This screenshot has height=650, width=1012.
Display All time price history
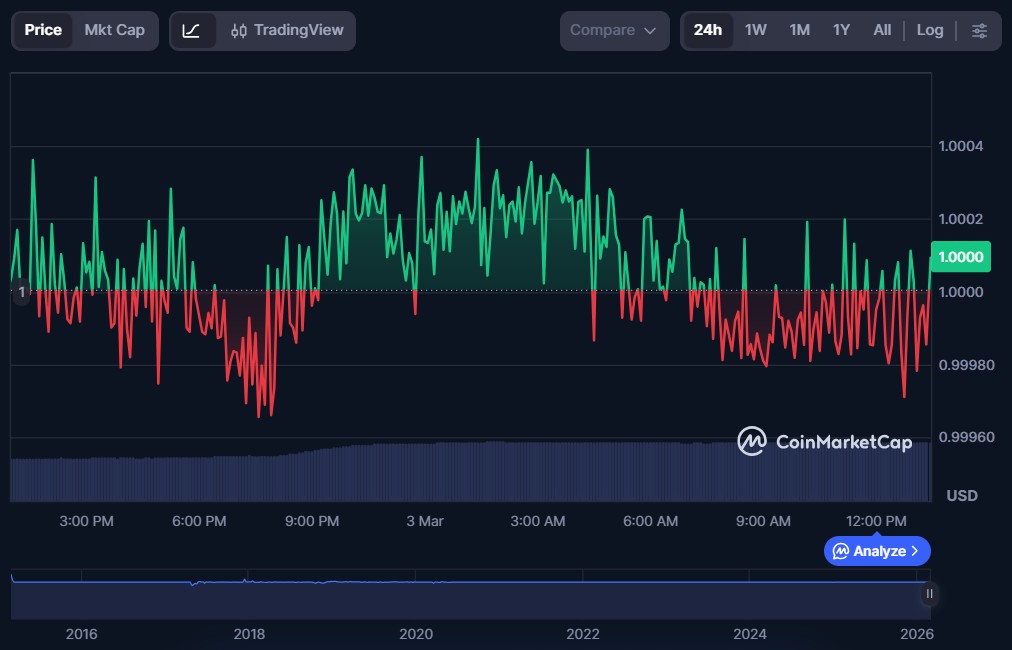(881, 30)
